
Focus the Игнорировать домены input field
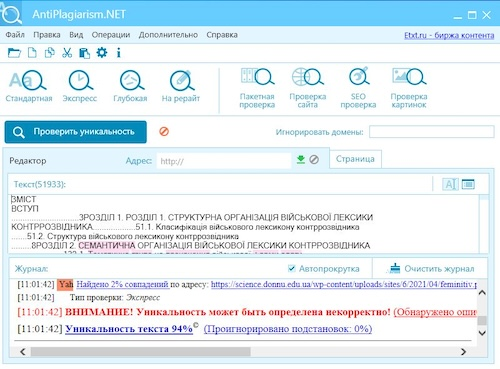pos(431,132)
